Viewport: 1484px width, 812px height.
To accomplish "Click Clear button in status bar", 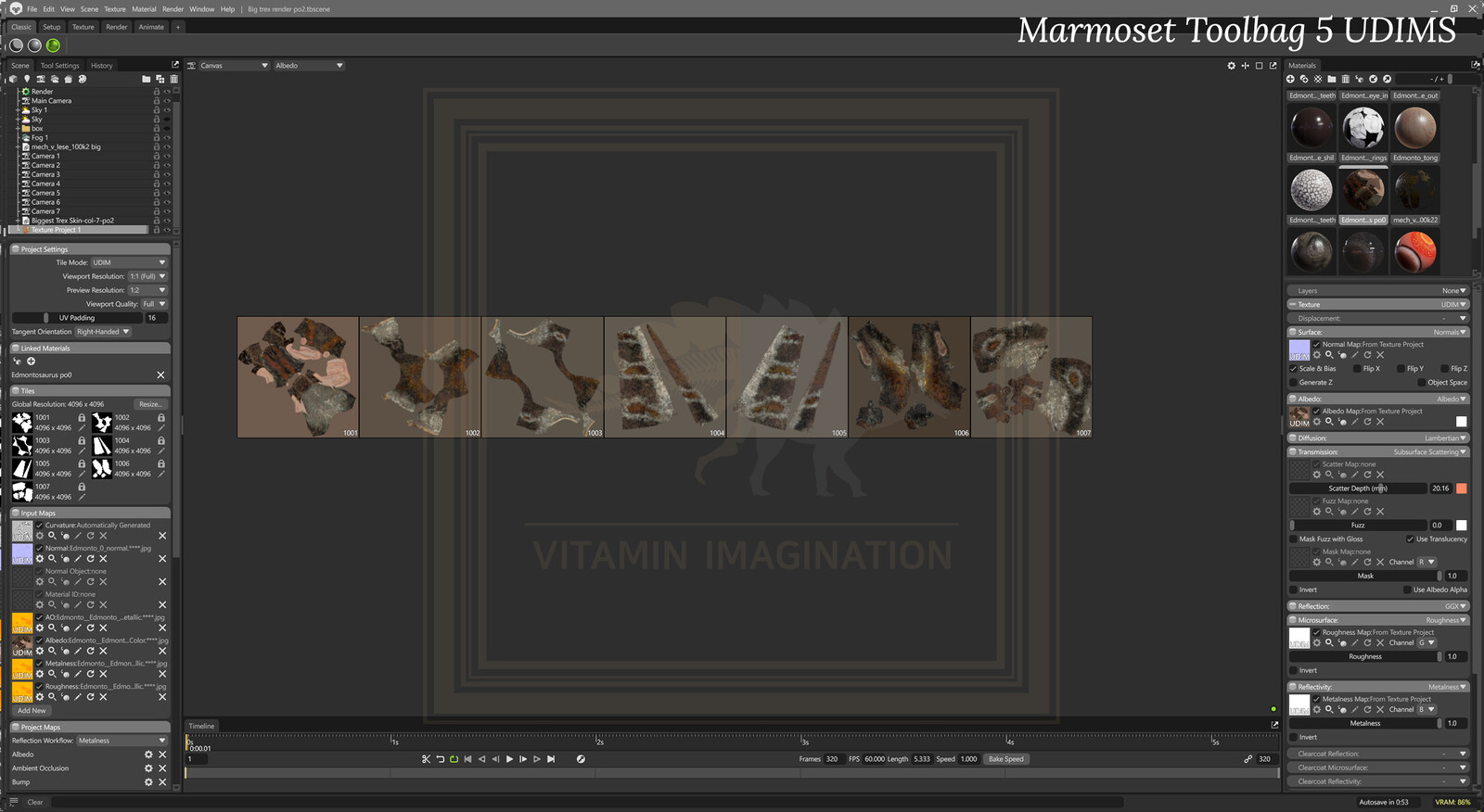I will point(35,803).
